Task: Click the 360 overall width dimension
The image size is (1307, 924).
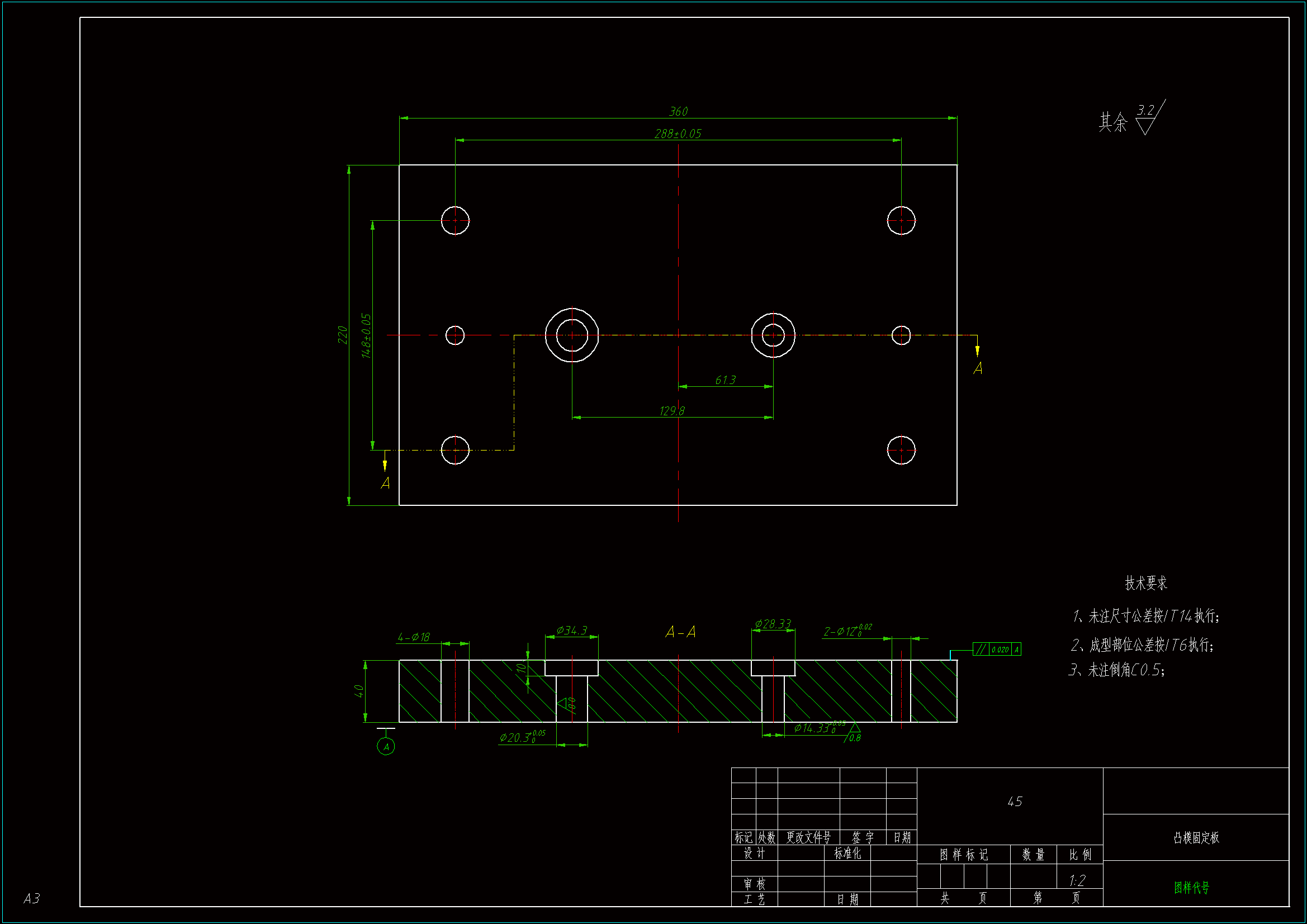Action: tap(678, 112)
